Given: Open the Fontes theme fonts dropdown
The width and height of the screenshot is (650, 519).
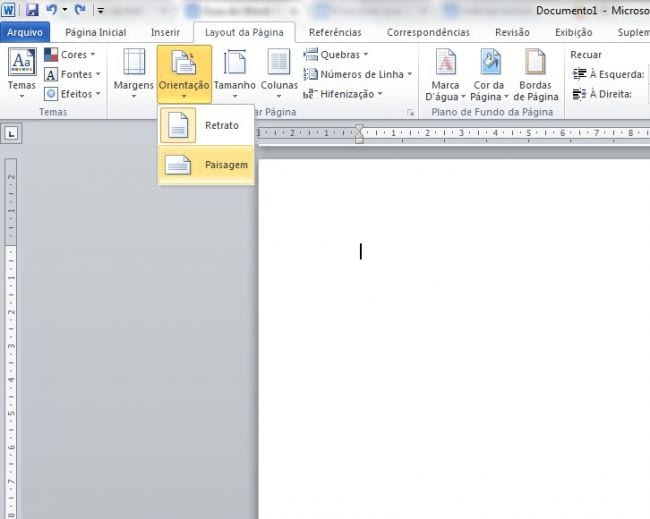Looking at the screenshot, I should click(72, 74).
